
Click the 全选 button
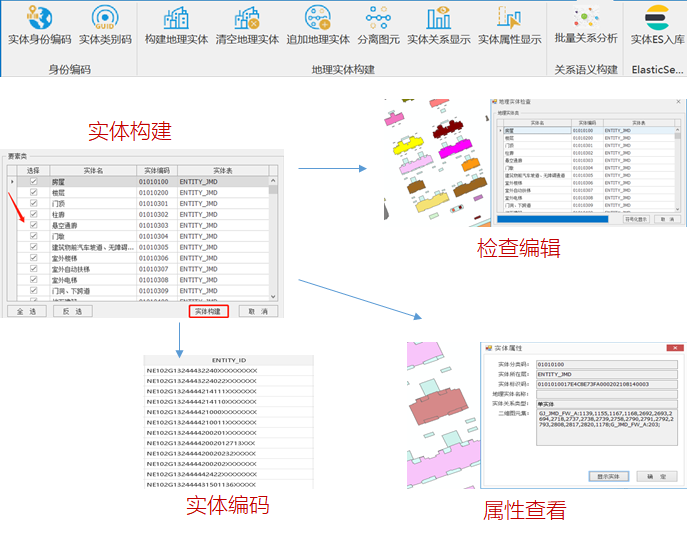click(26, 311)
